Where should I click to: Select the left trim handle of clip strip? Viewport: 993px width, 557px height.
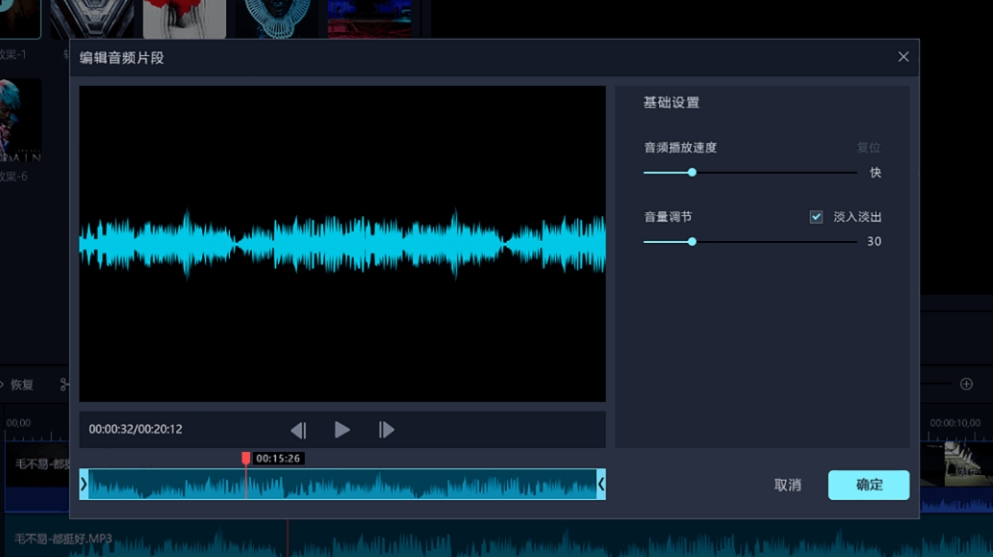[84, 484]
